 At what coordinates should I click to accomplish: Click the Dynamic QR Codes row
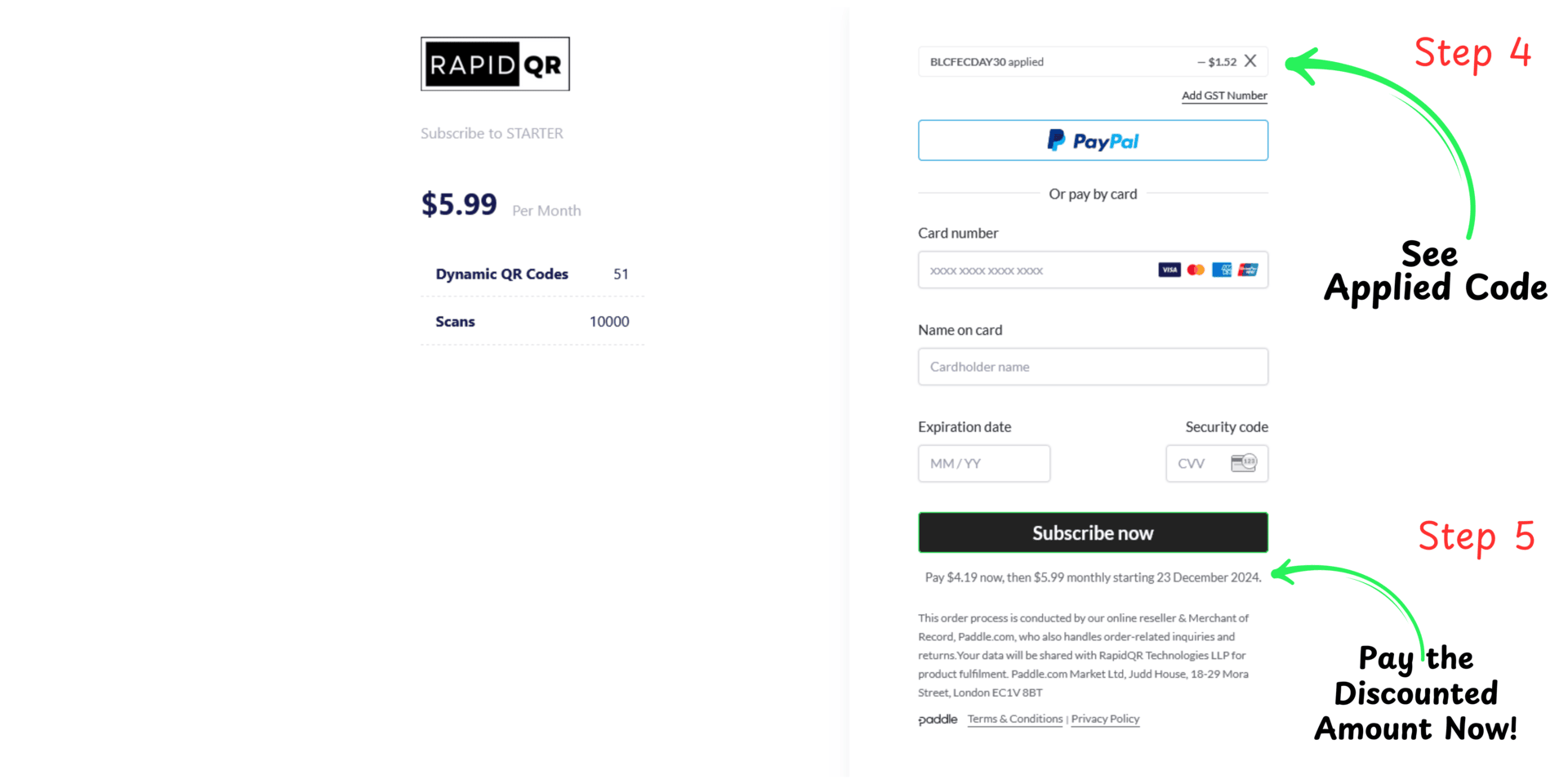pos(532,274)
